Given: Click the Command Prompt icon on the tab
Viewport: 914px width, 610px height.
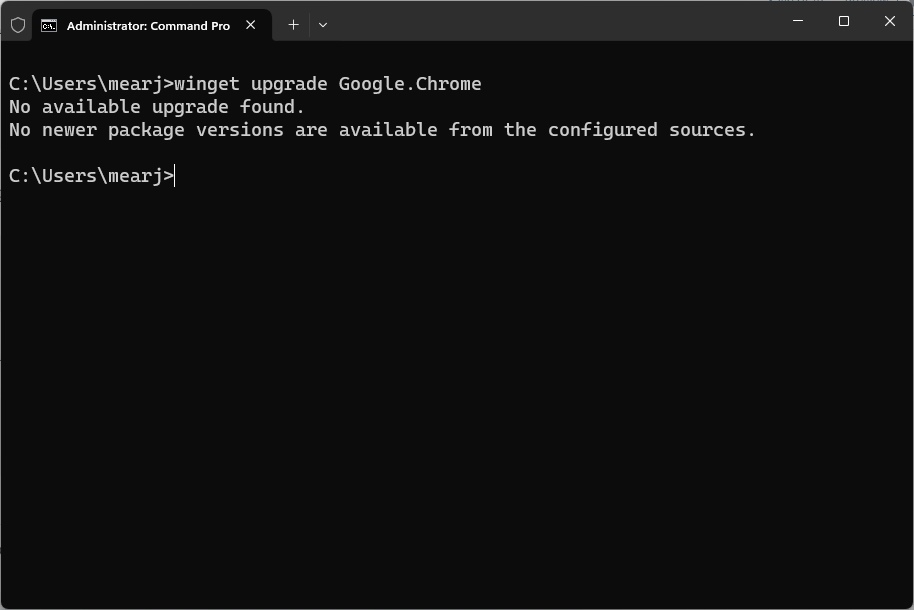Looking at the screenshot, I should (48, 25).
